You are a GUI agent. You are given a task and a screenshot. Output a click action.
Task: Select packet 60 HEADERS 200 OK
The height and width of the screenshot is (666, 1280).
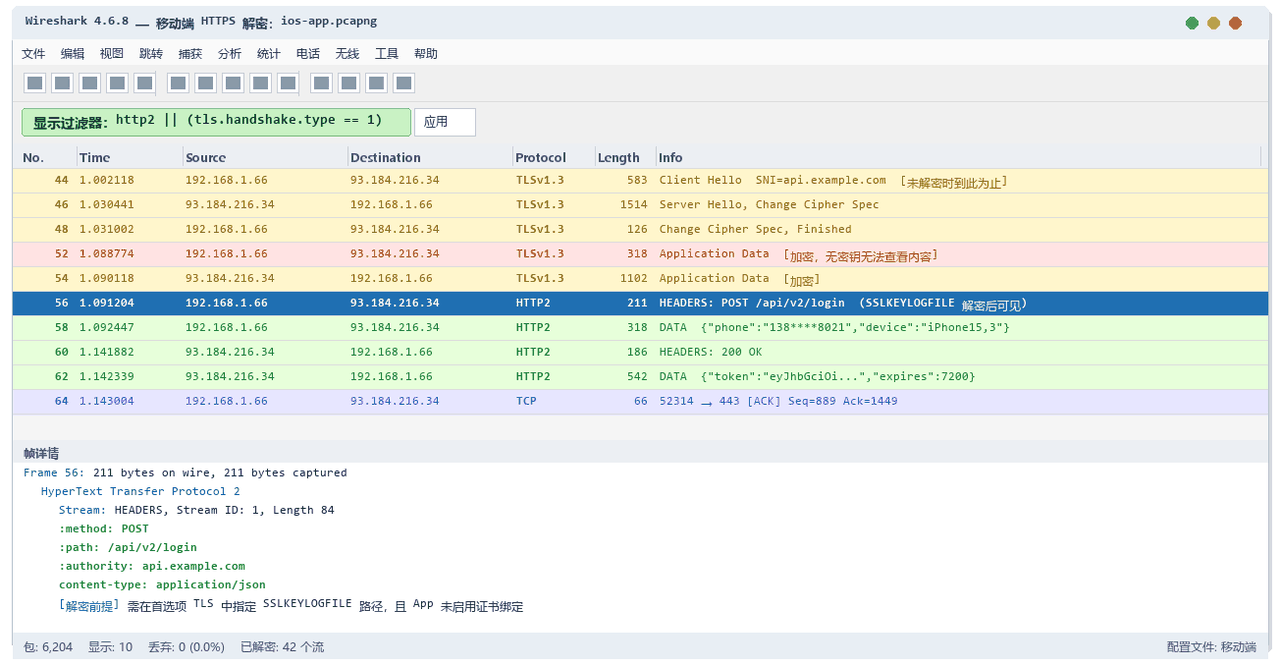coord(640,352)
